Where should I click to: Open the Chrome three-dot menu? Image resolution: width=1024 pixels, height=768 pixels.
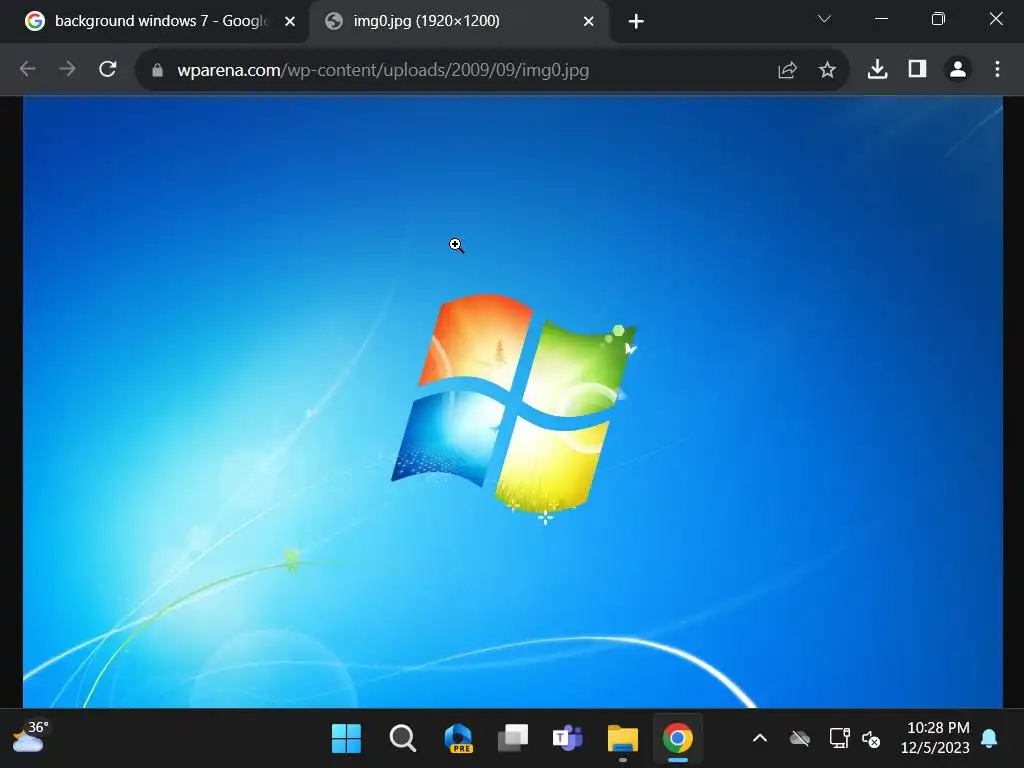997,69
